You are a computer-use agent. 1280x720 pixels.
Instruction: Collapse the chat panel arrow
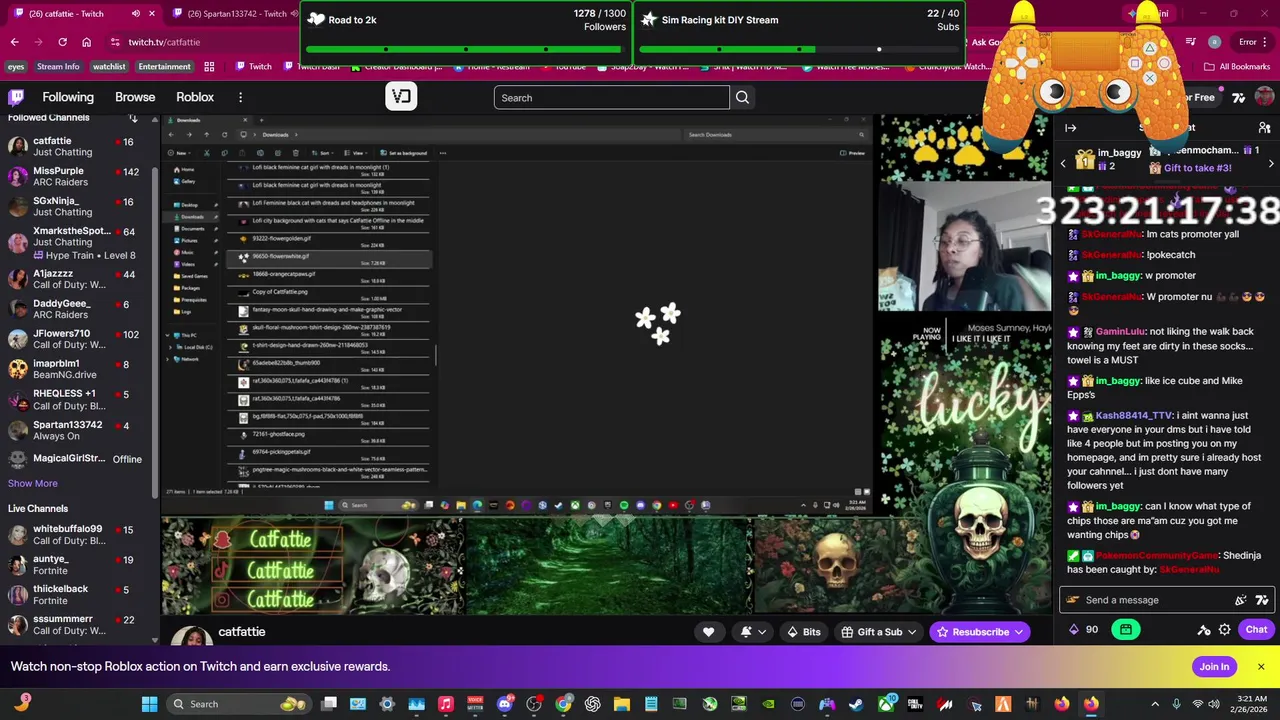coord(1070,128)
